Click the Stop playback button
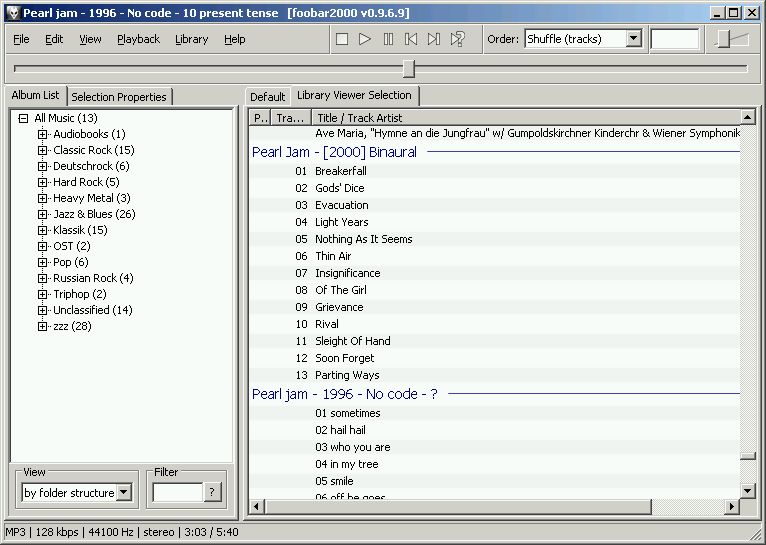The image size is (766, 545). 342,39
